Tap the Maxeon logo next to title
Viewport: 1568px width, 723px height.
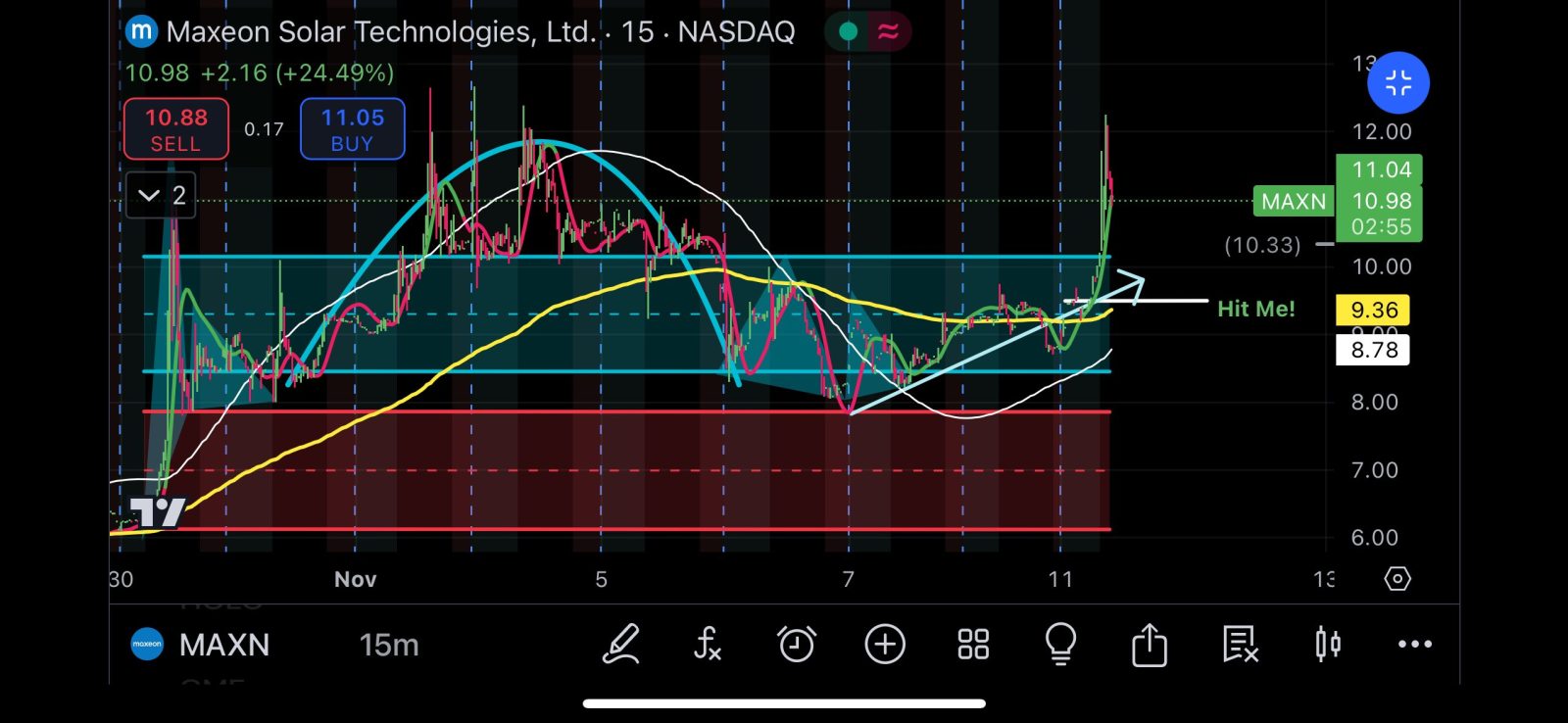(x=141, y=31)
